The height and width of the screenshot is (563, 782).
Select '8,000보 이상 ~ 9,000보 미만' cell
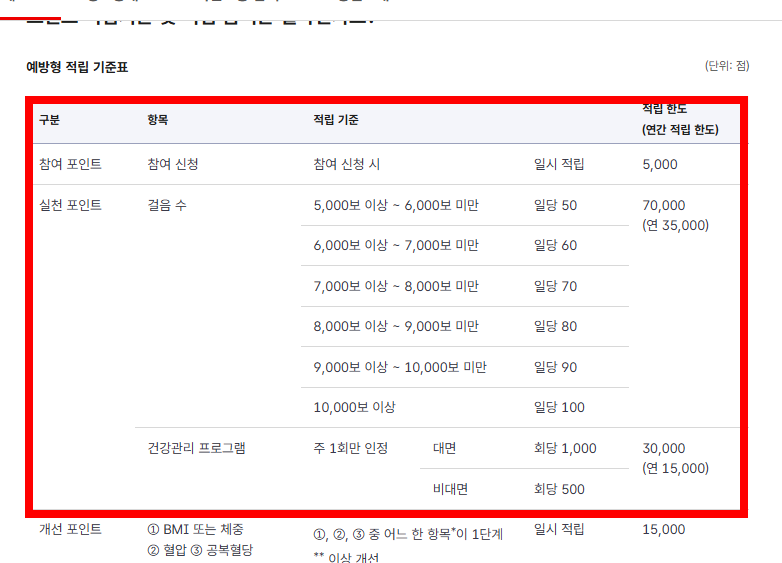(396, 326)
